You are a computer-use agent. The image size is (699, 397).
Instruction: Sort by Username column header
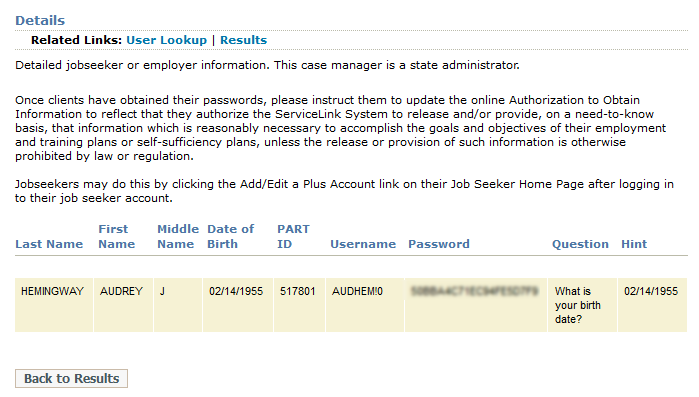pyautogui.click(x=363, y=244)
